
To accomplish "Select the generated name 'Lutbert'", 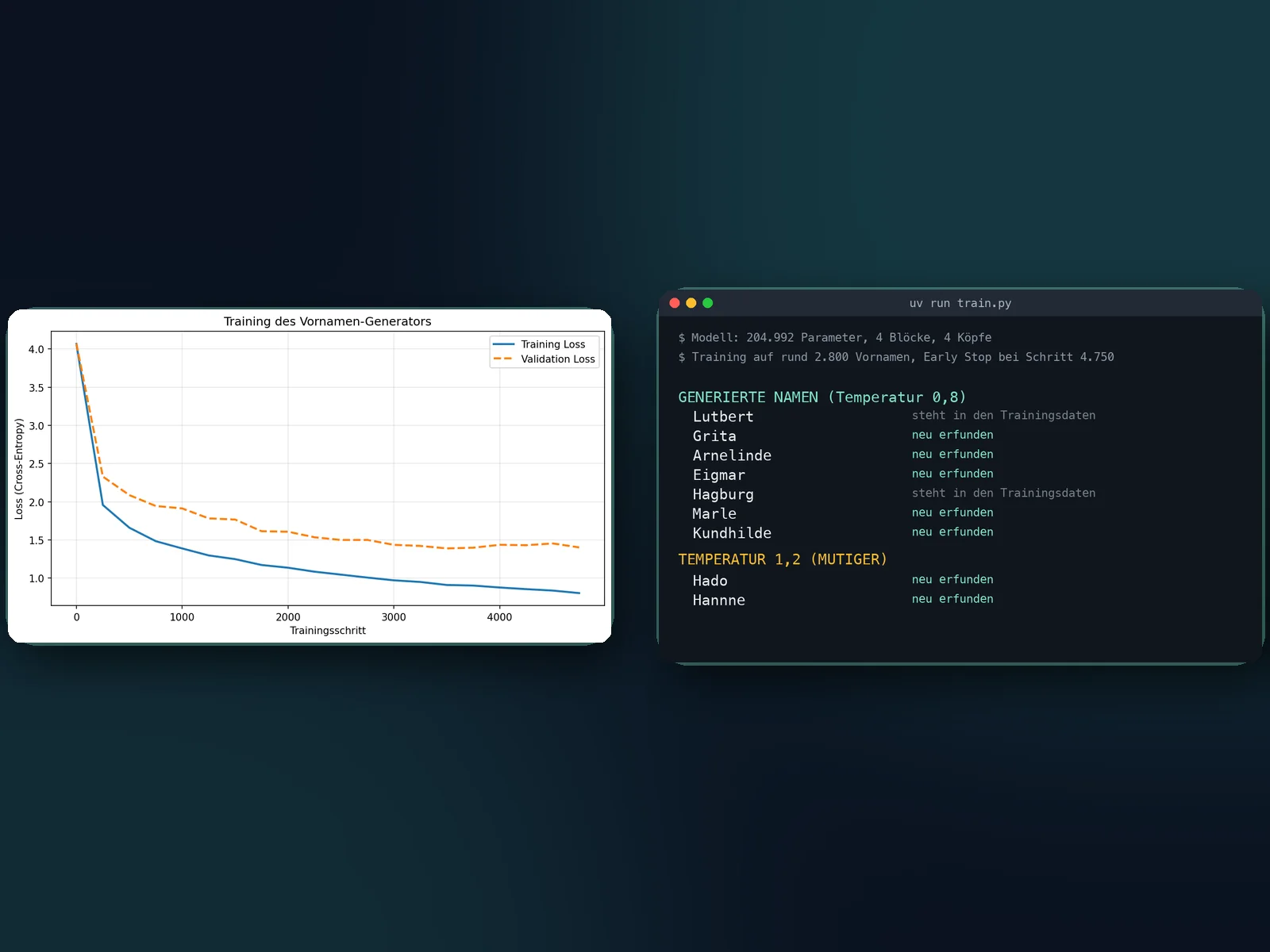I will (x=723, y=416).
